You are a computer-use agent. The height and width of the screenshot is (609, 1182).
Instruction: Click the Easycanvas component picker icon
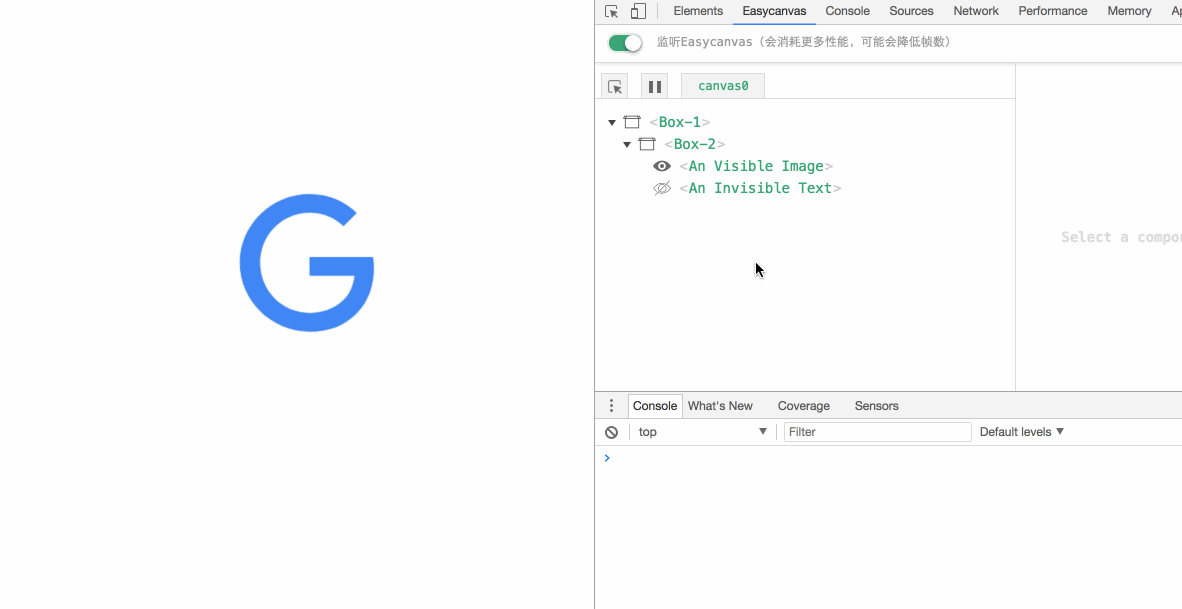pyautogui.click(x=615, y=86)
